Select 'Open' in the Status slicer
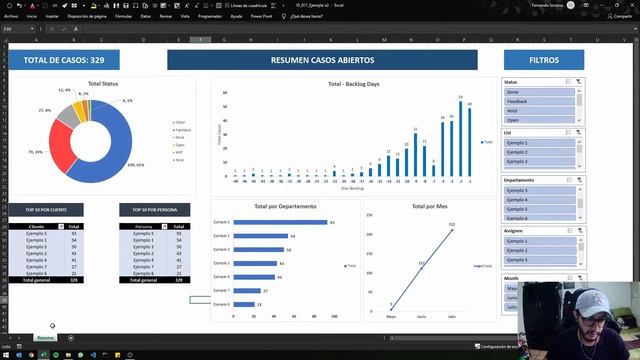Screen dimensions: 640x360 click(539, 120)
